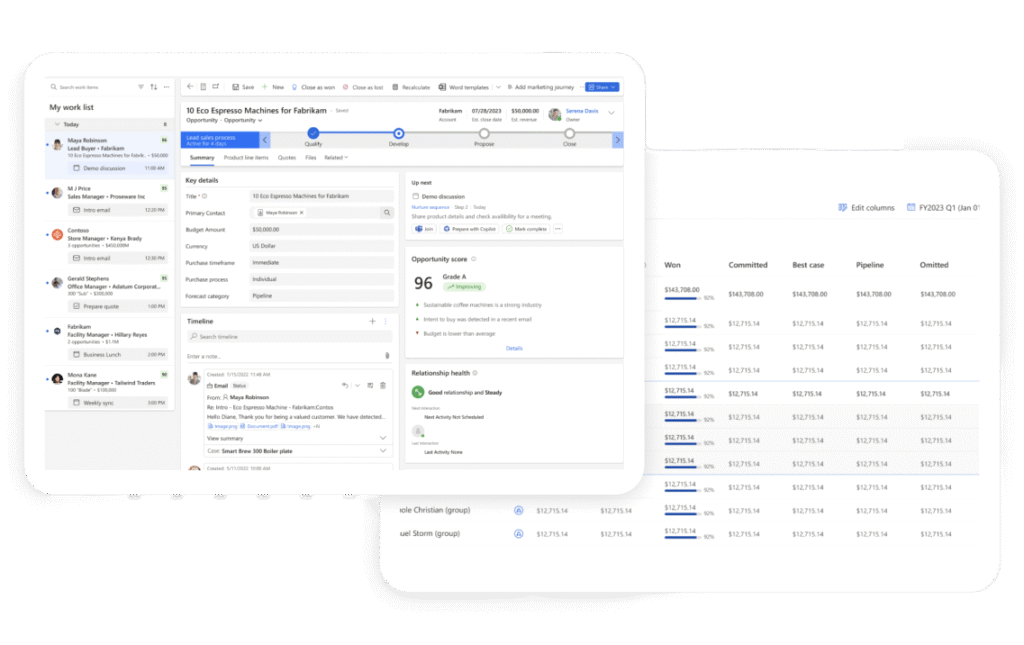The height and width of the screenshot is (645, 1024).
Task: Click the back arrow in command bar
Action: [x=190, y=87]
